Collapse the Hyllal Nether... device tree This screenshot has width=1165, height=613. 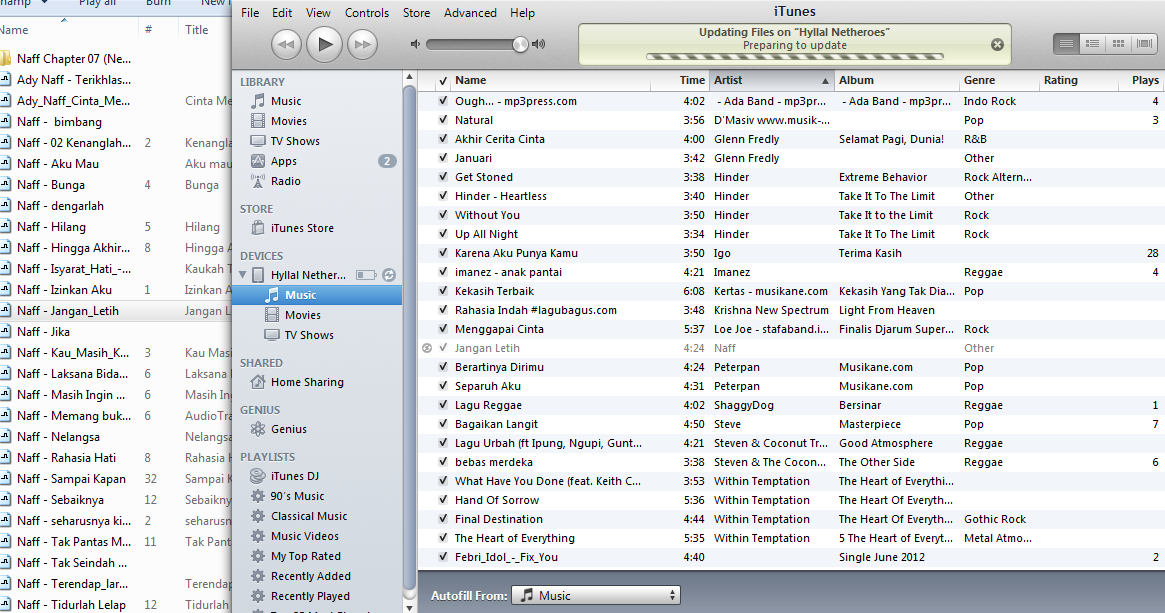[242, 275]
